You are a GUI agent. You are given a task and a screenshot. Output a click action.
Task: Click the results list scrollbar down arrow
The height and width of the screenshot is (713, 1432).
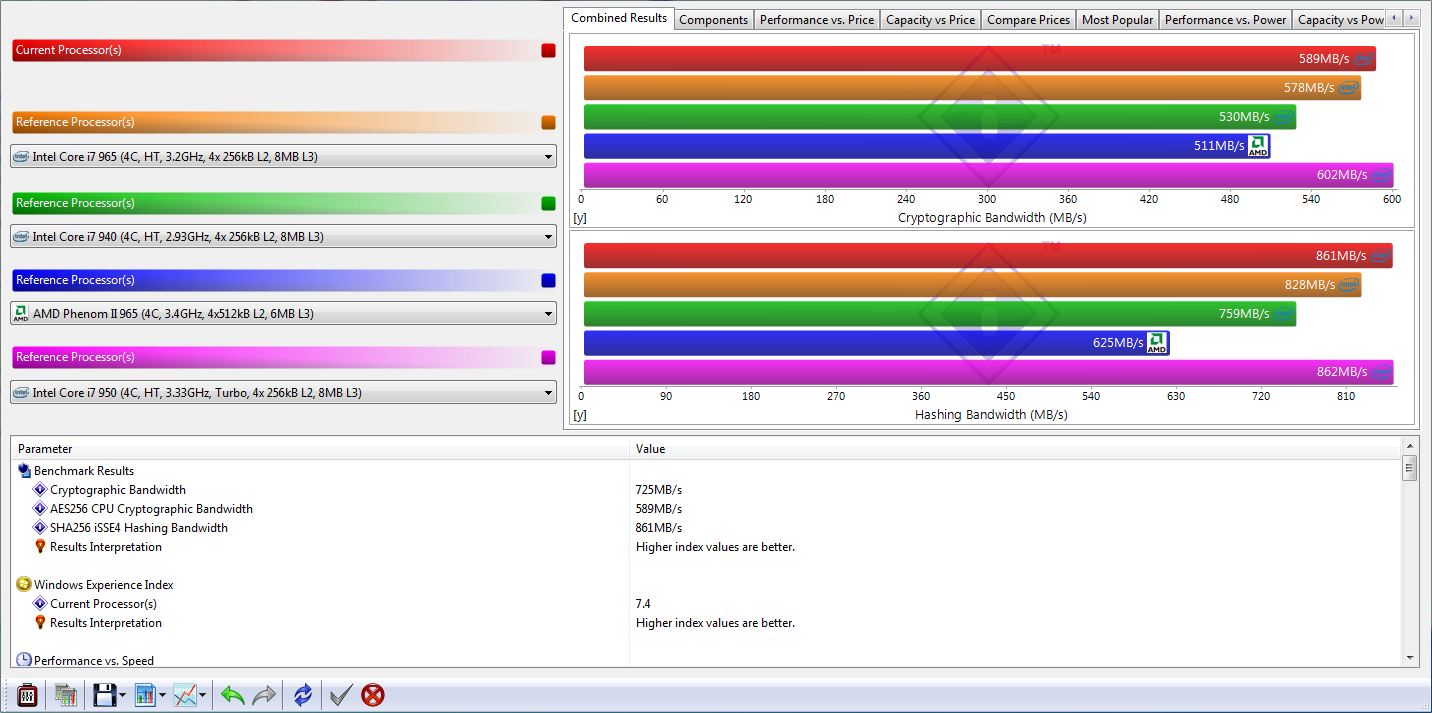click(x=1410, y=658)
